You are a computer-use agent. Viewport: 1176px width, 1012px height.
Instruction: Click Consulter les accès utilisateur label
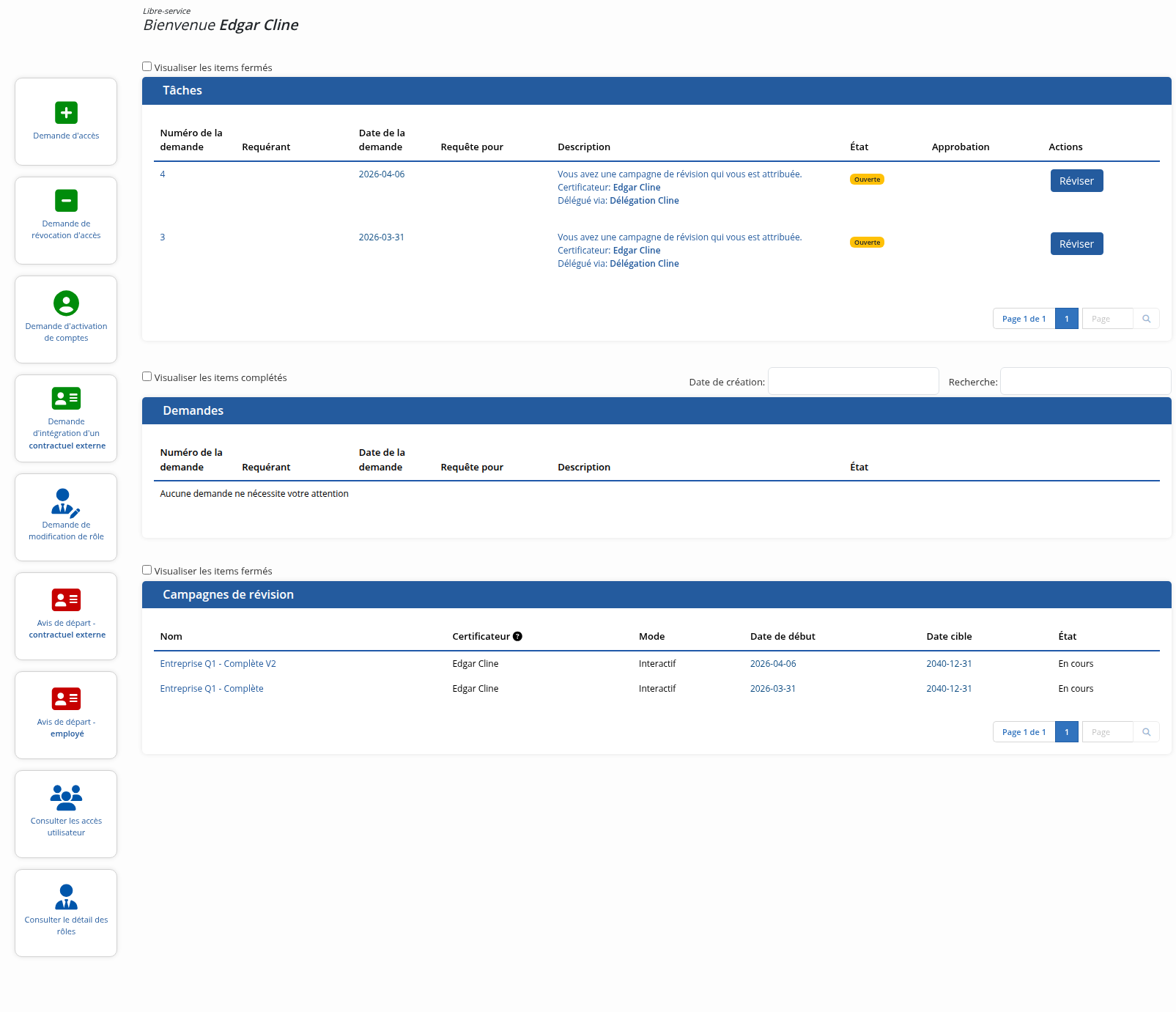66,827
